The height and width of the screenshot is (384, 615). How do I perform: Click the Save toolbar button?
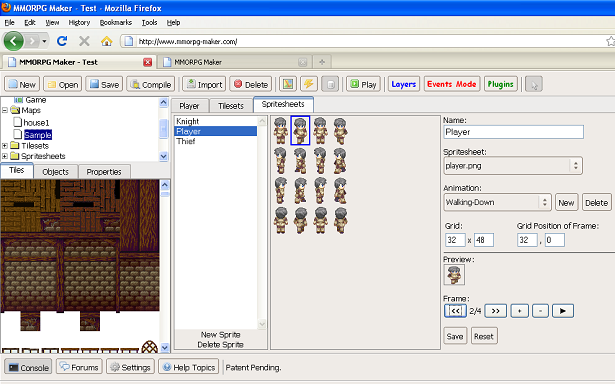tap(104, 84)
